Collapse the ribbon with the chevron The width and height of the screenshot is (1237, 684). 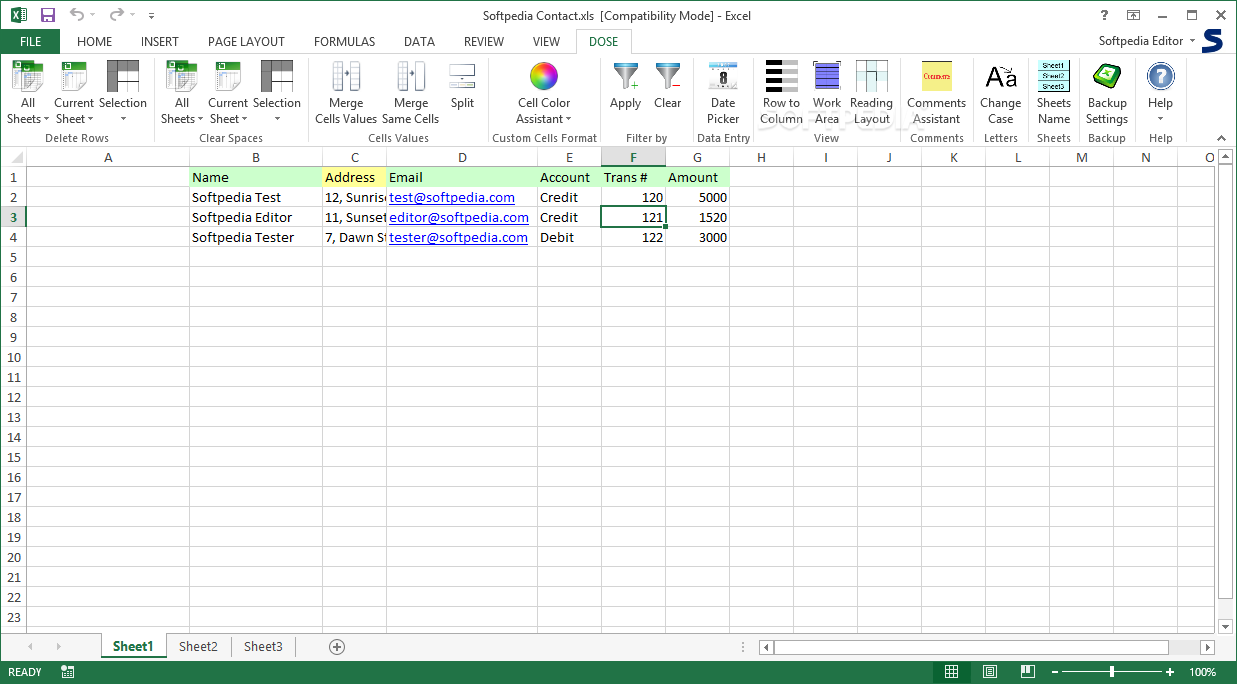1222,138
